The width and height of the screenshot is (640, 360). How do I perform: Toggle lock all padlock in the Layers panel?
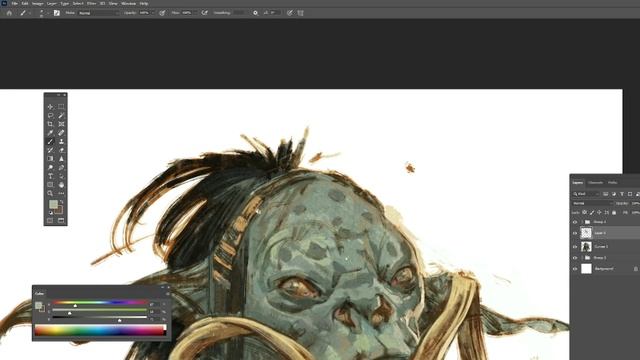pos(614,213)
